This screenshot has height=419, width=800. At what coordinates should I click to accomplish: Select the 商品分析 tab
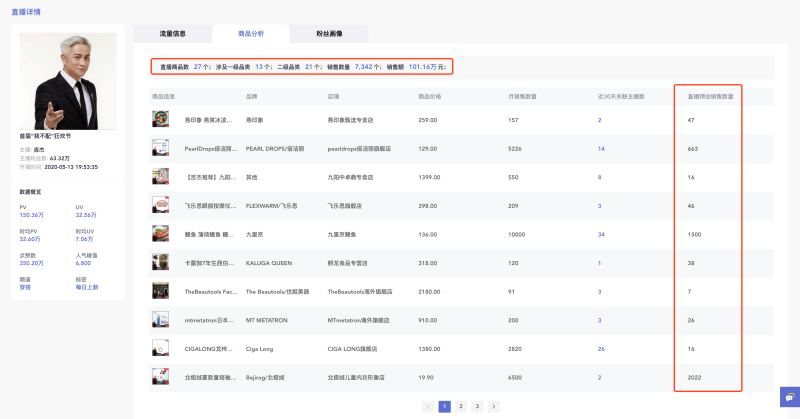(x=237, y=33)
